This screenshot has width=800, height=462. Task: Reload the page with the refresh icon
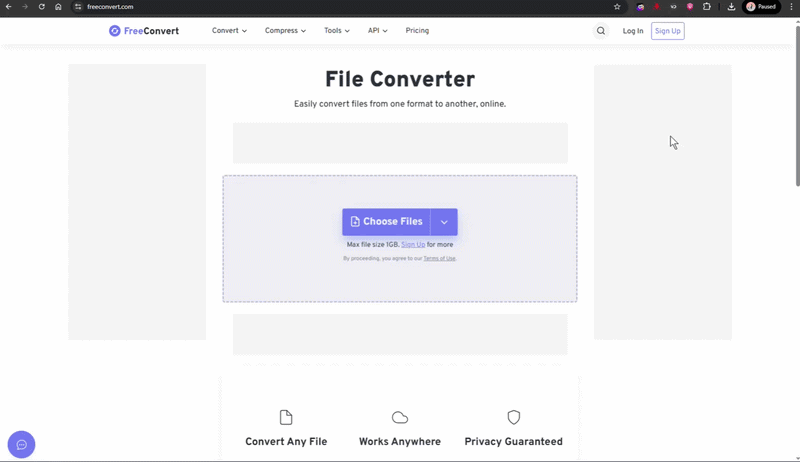(42, 7)
